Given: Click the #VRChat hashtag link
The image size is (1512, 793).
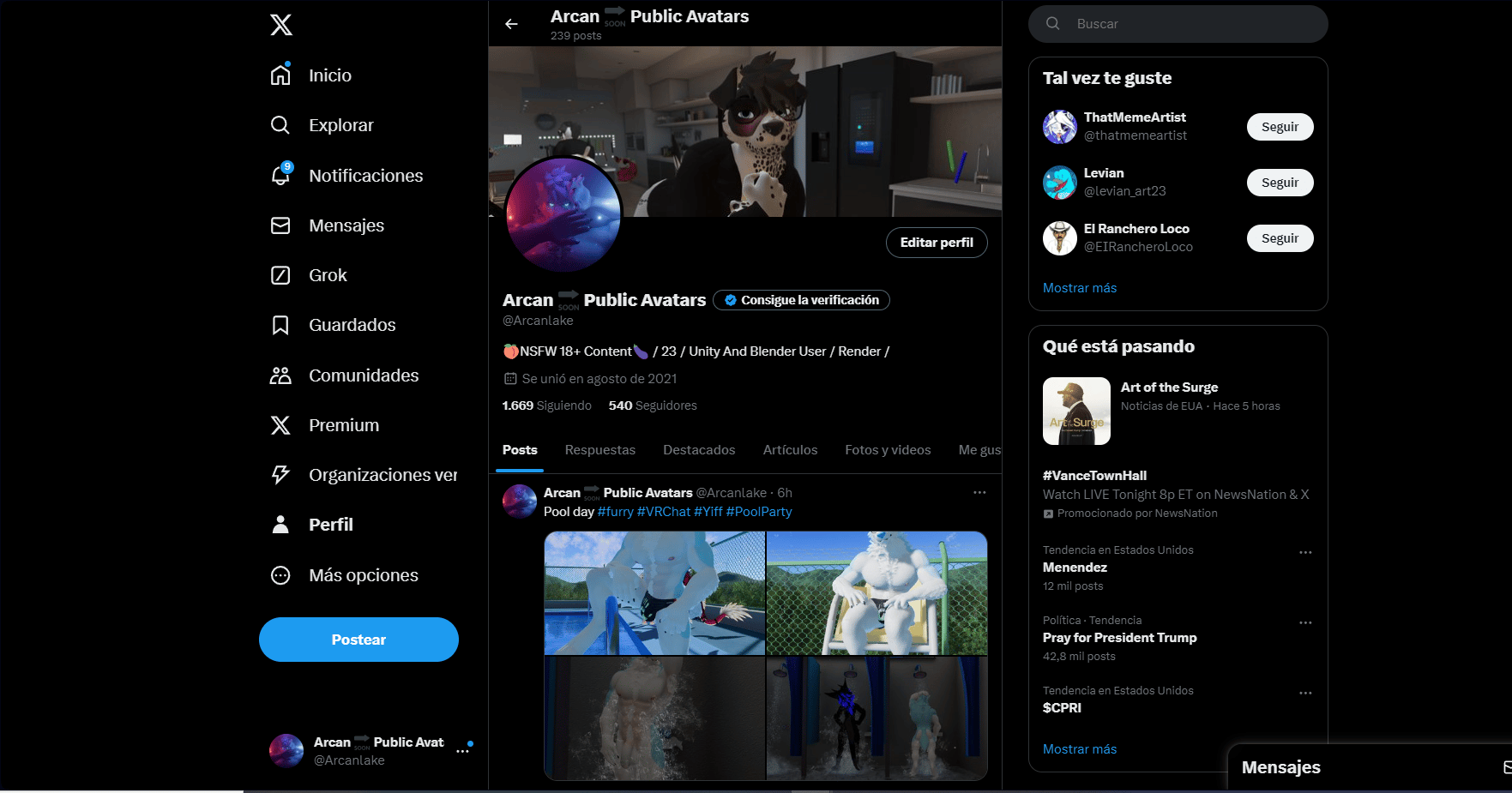Looking at the screenshot, I should [x=664, y=512].
